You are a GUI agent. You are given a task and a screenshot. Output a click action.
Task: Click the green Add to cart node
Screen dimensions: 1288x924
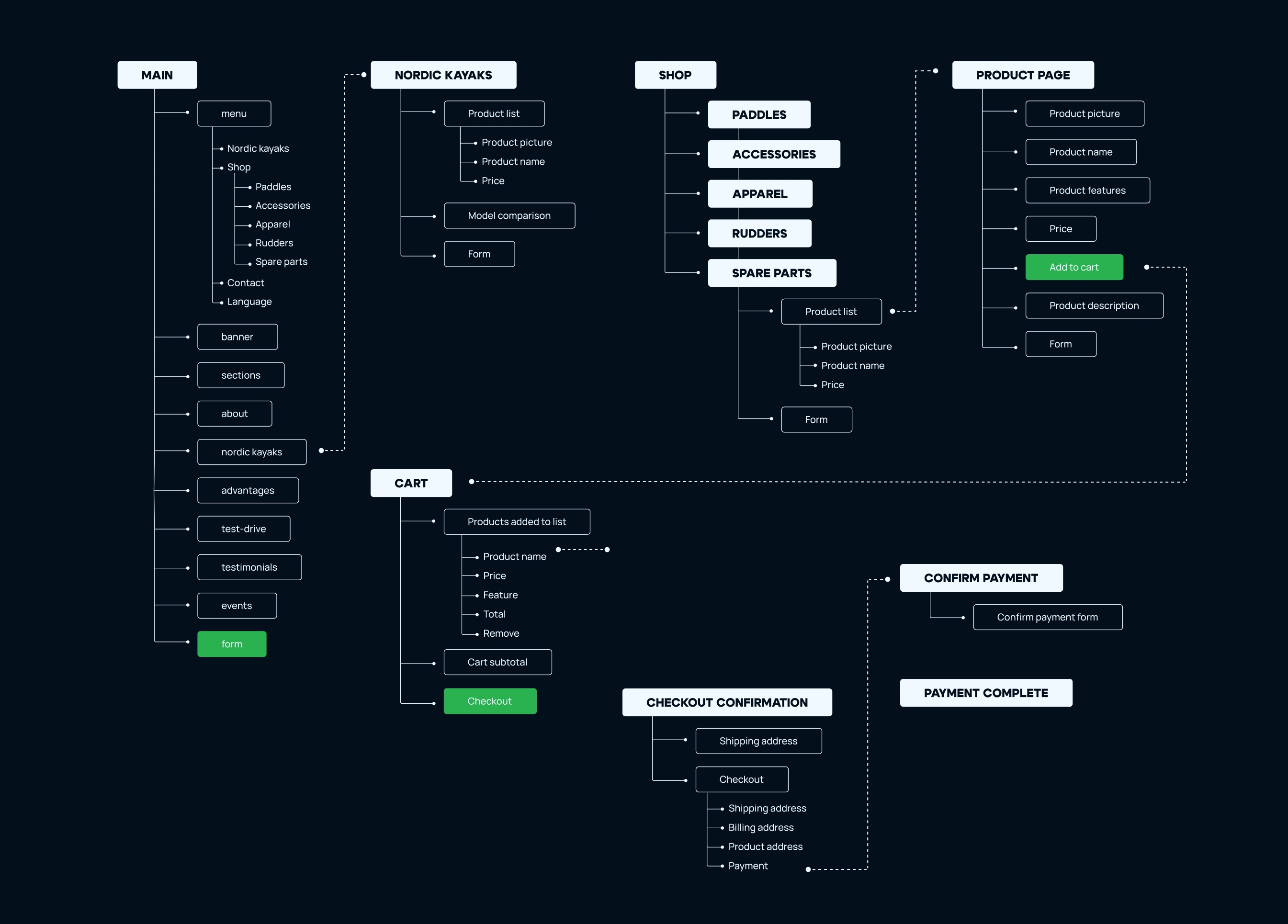pyautogui.click(x=1073, y=267)
